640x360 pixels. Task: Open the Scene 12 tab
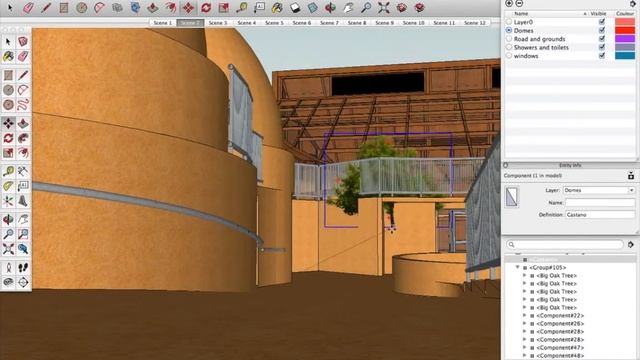point(475,23)
